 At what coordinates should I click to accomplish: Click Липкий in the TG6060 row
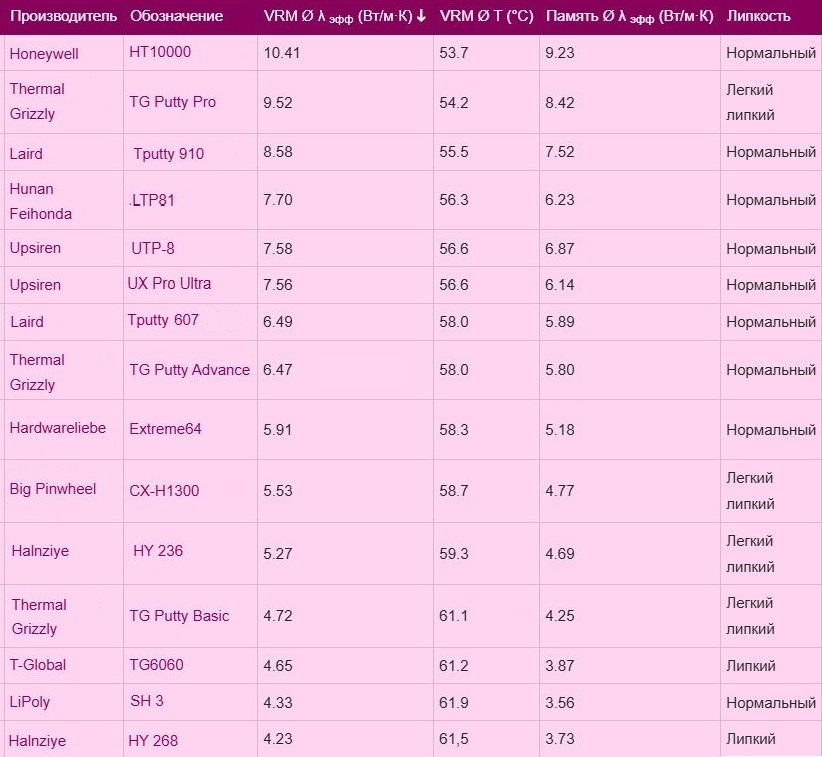[x=751, y=666]
